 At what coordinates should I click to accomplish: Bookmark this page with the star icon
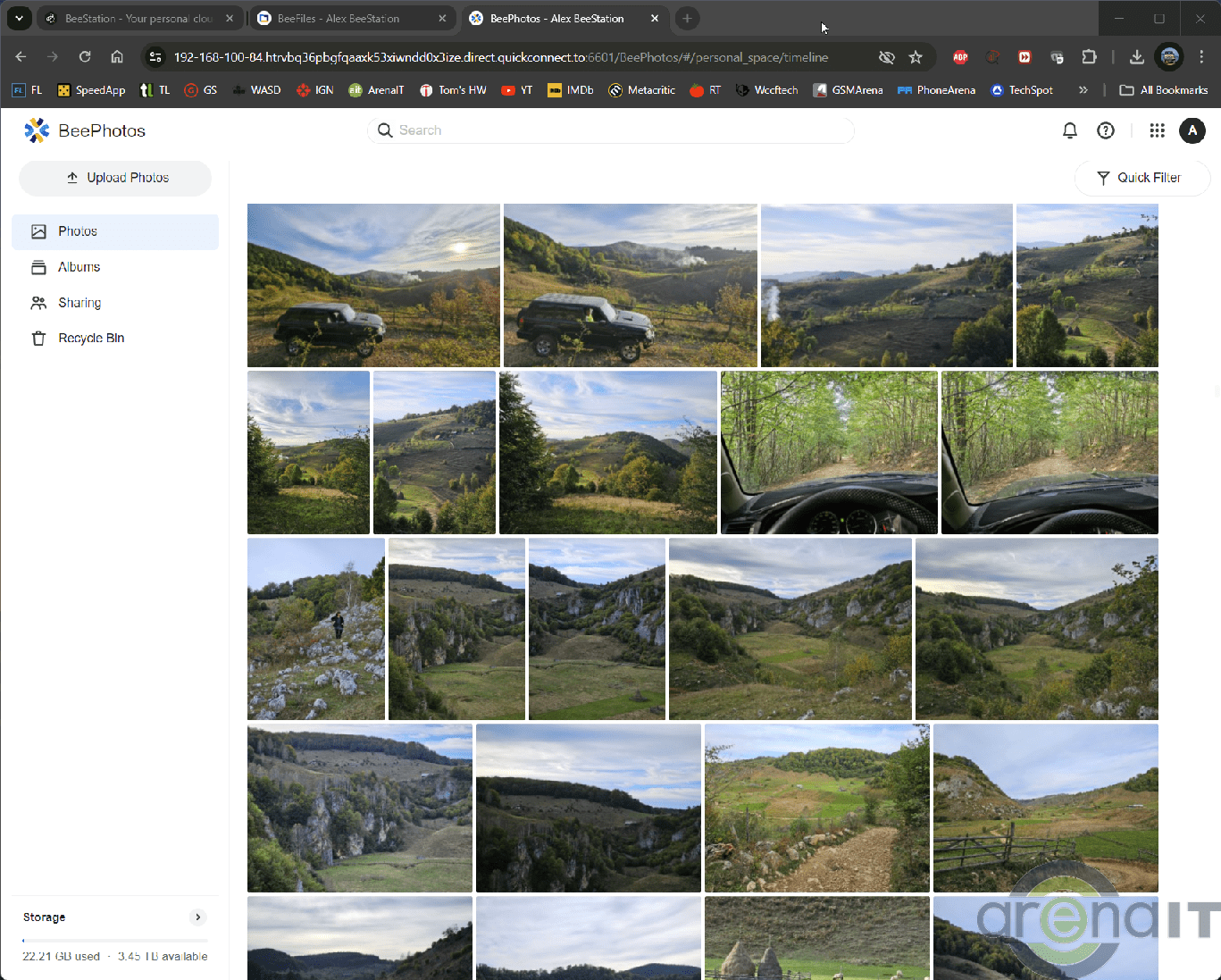(x=916, y=57)
